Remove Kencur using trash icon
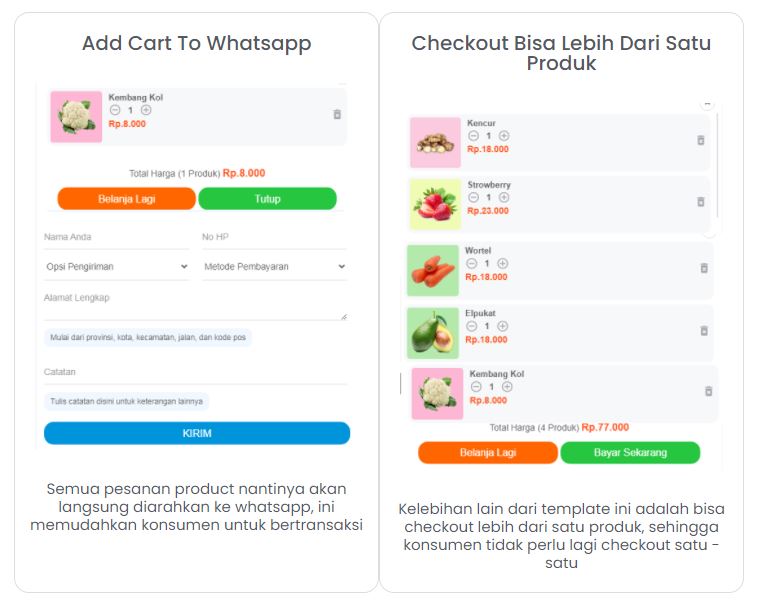The width and height of the screenshot is (760, 602). pos(700,140)
